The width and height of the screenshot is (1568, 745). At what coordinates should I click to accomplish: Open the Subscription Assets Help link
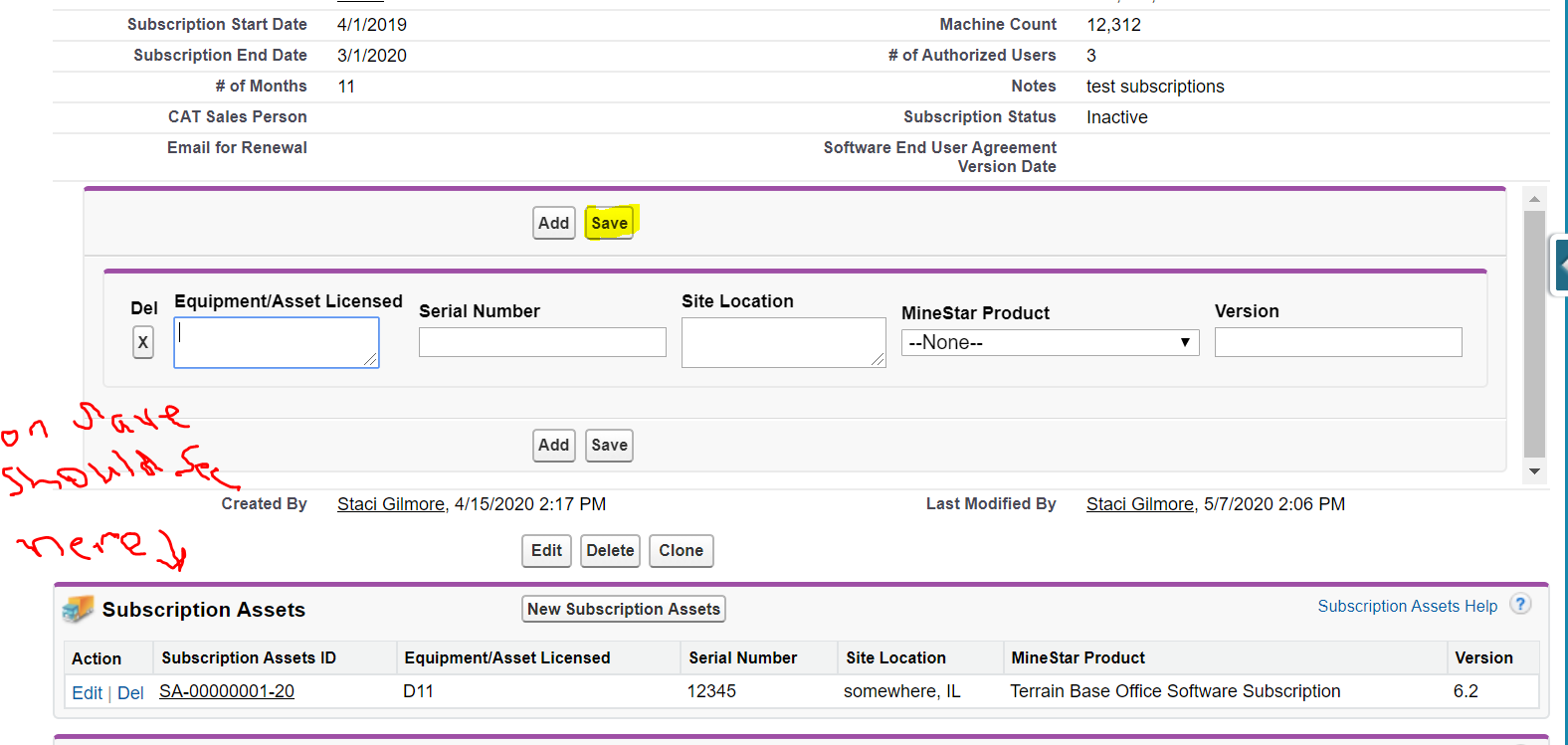click(1407, 606)
